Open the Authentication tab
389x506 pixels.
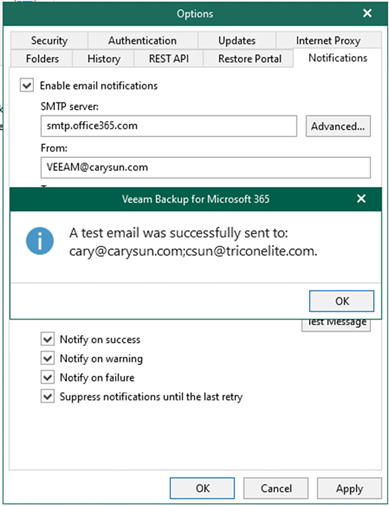143,40
